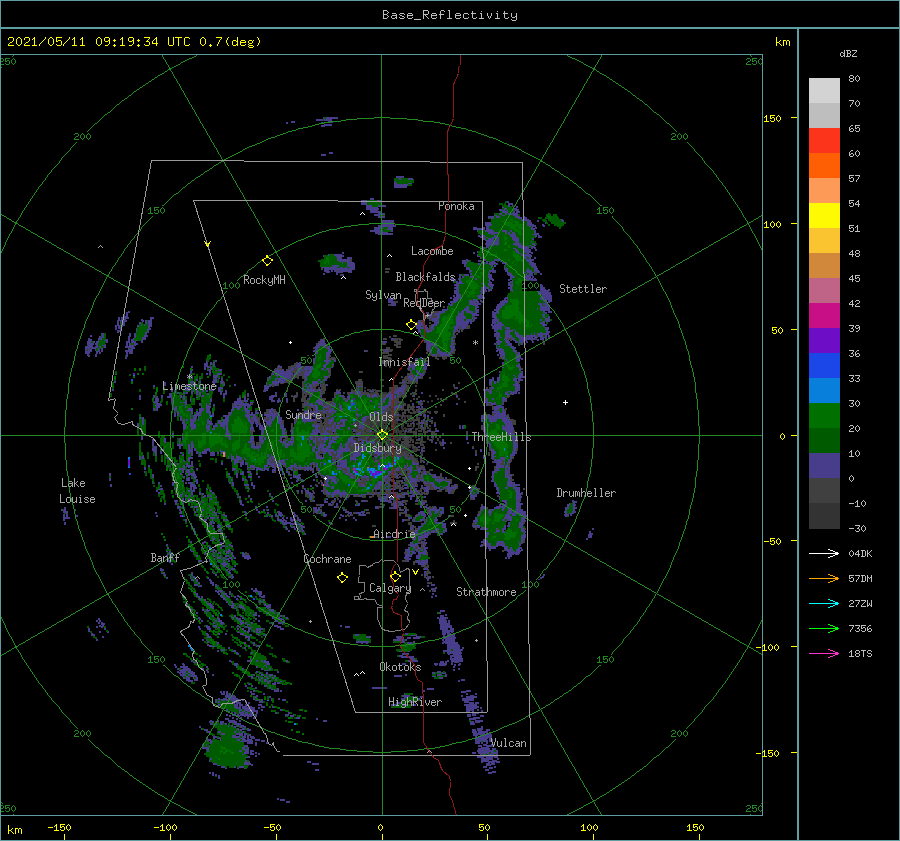Select the yellow radar-site diamond between Olds and Didsbury
The image size is (900, 841).
tap(382, 435)
